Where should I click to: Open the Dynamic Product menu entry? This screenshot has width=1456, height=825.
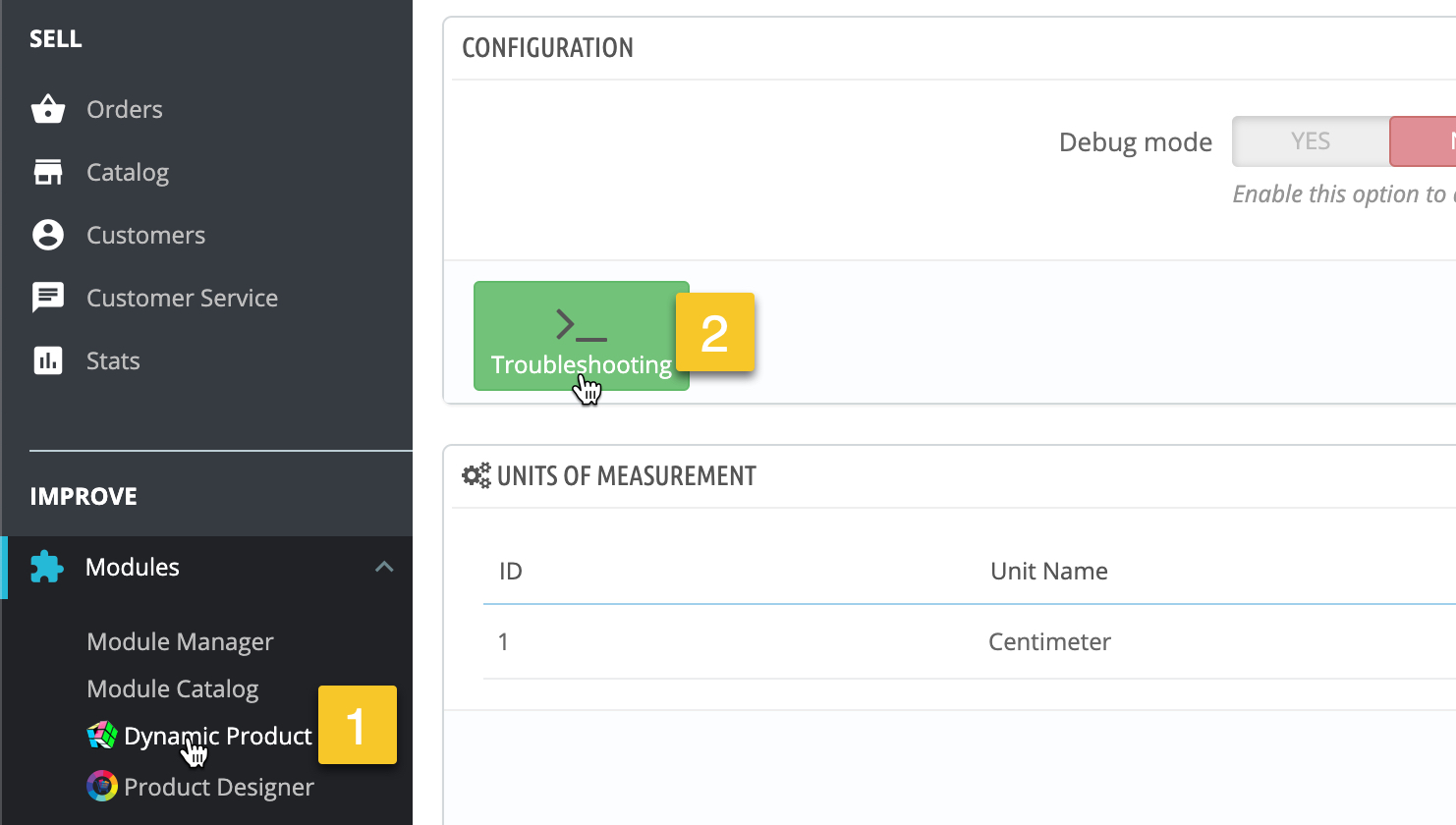point(217,736)
